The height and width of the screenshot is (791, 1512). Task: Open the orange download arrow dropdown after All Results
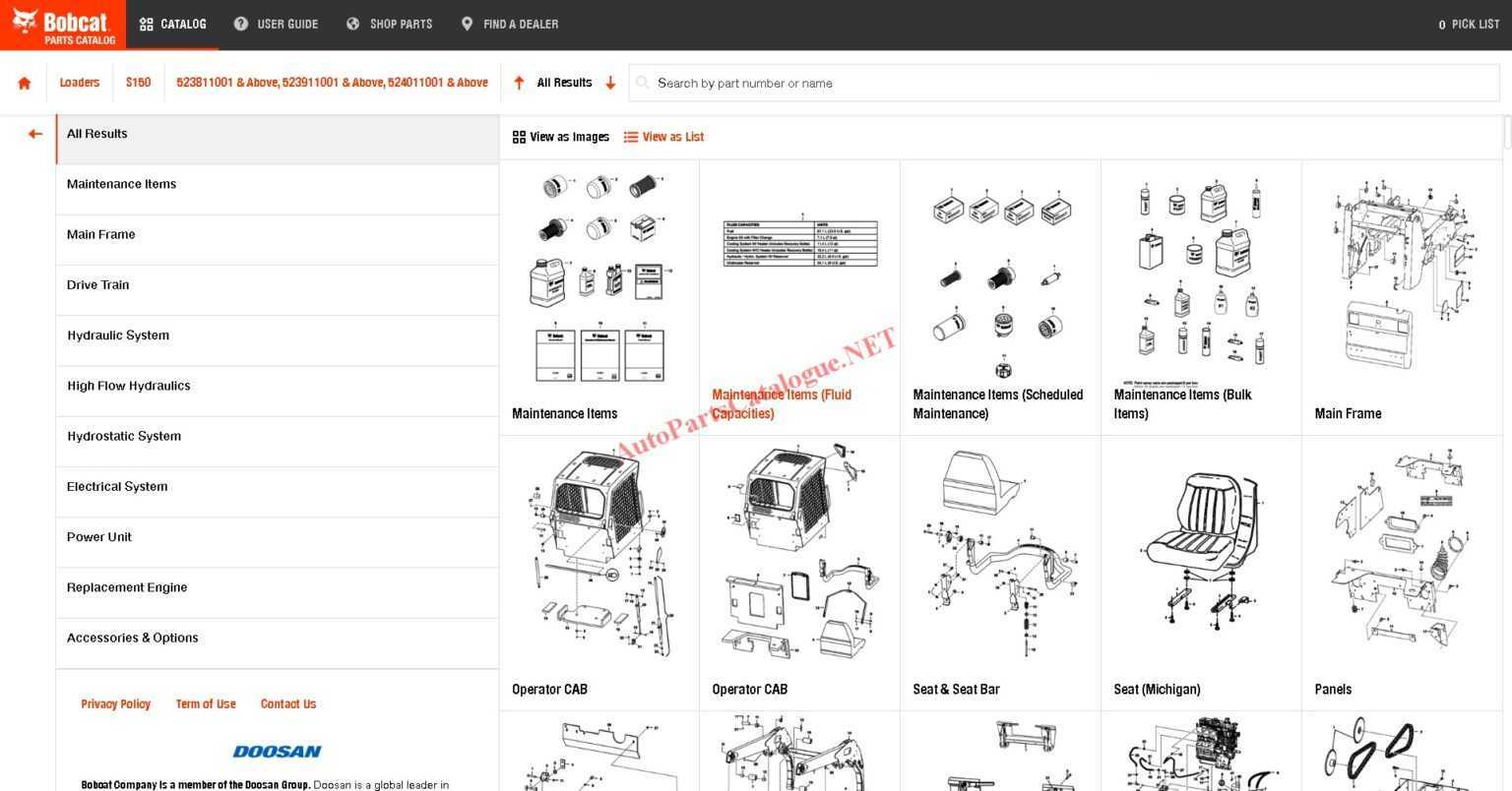610,84
